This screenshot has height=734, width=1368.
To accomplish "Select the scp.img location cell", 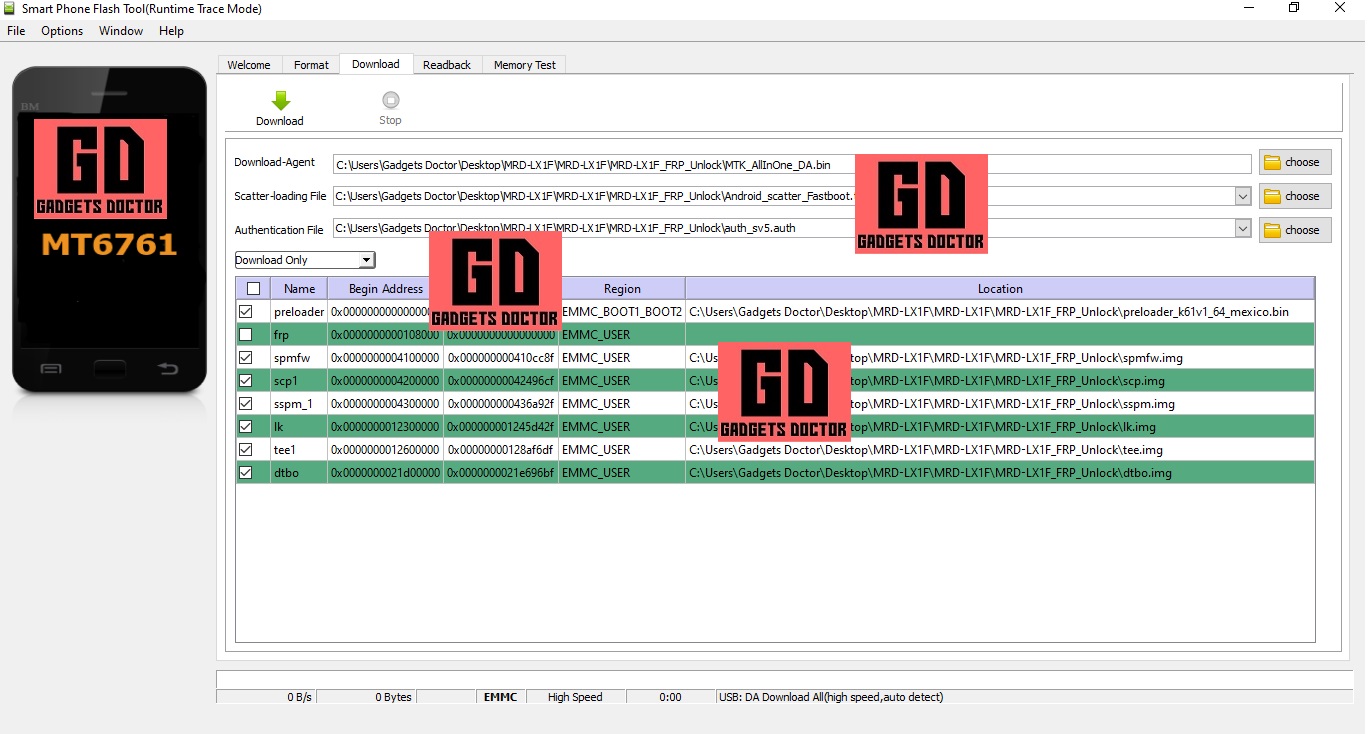I will coord(1000,381).
